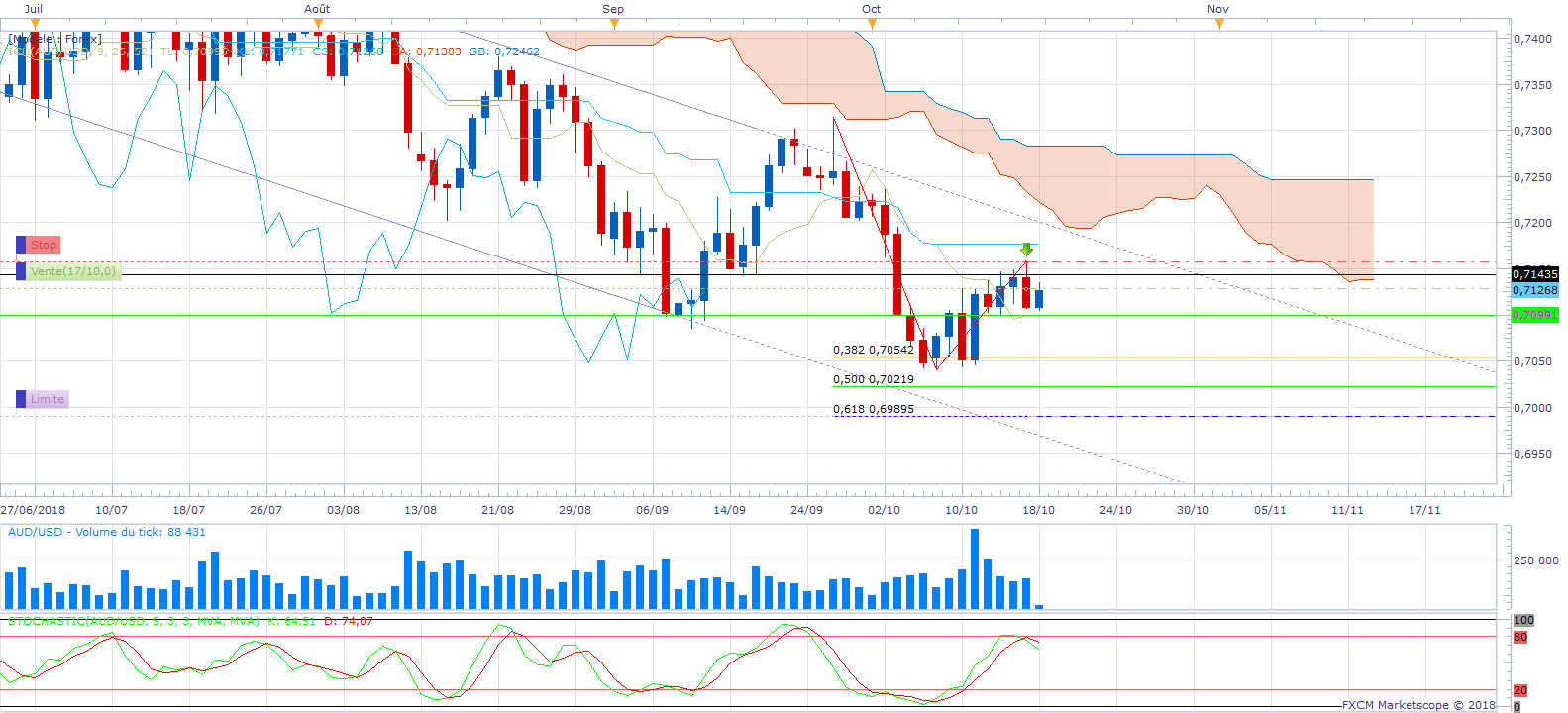Select the blue handle beside the Limite label

point(21,399)
